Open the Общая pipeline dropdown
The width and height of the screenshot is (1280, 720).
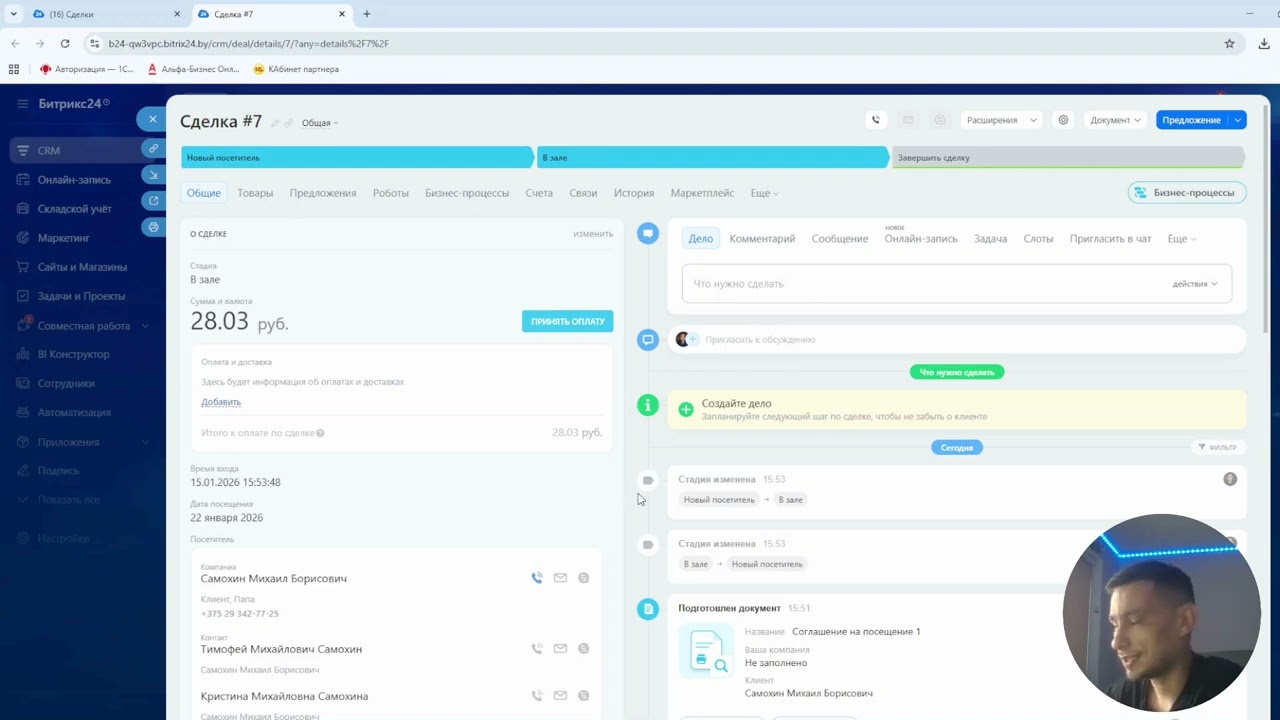coord(320,123)
